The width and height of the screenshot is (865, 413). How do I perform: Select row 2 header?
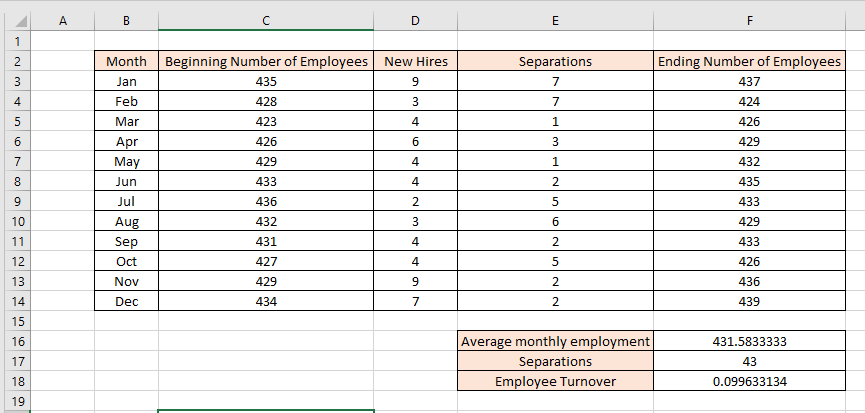(x=18, y=61)
